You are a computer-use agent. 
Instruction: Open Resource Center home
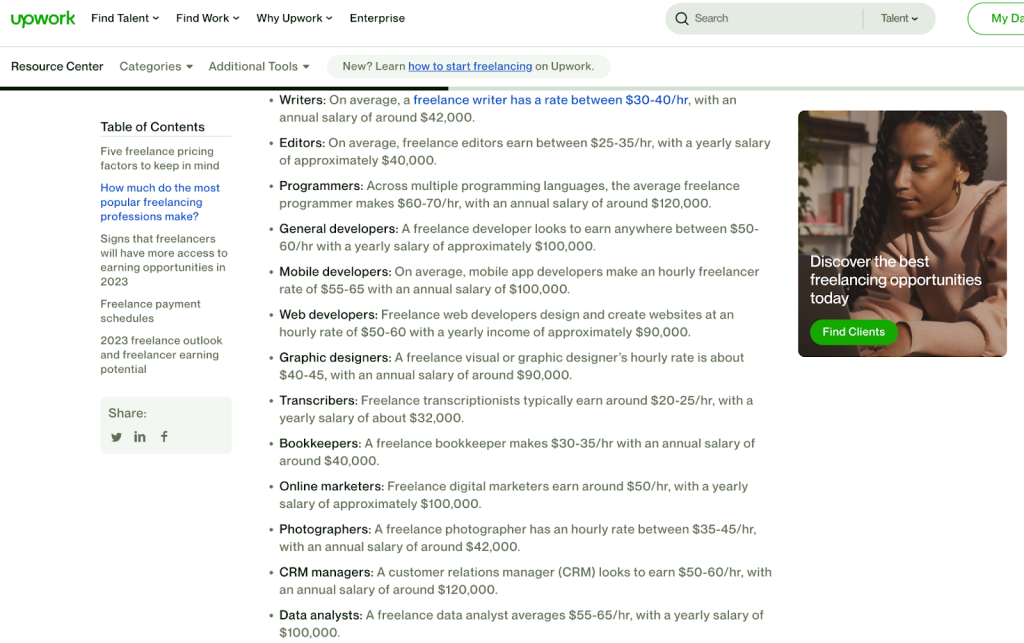57,67
